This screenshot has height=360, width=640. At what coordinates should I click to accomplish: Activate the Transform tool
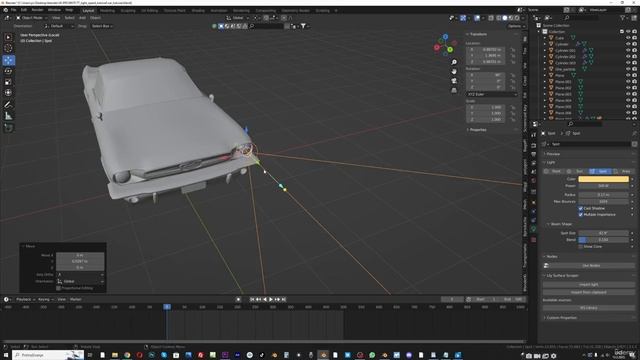9,93
